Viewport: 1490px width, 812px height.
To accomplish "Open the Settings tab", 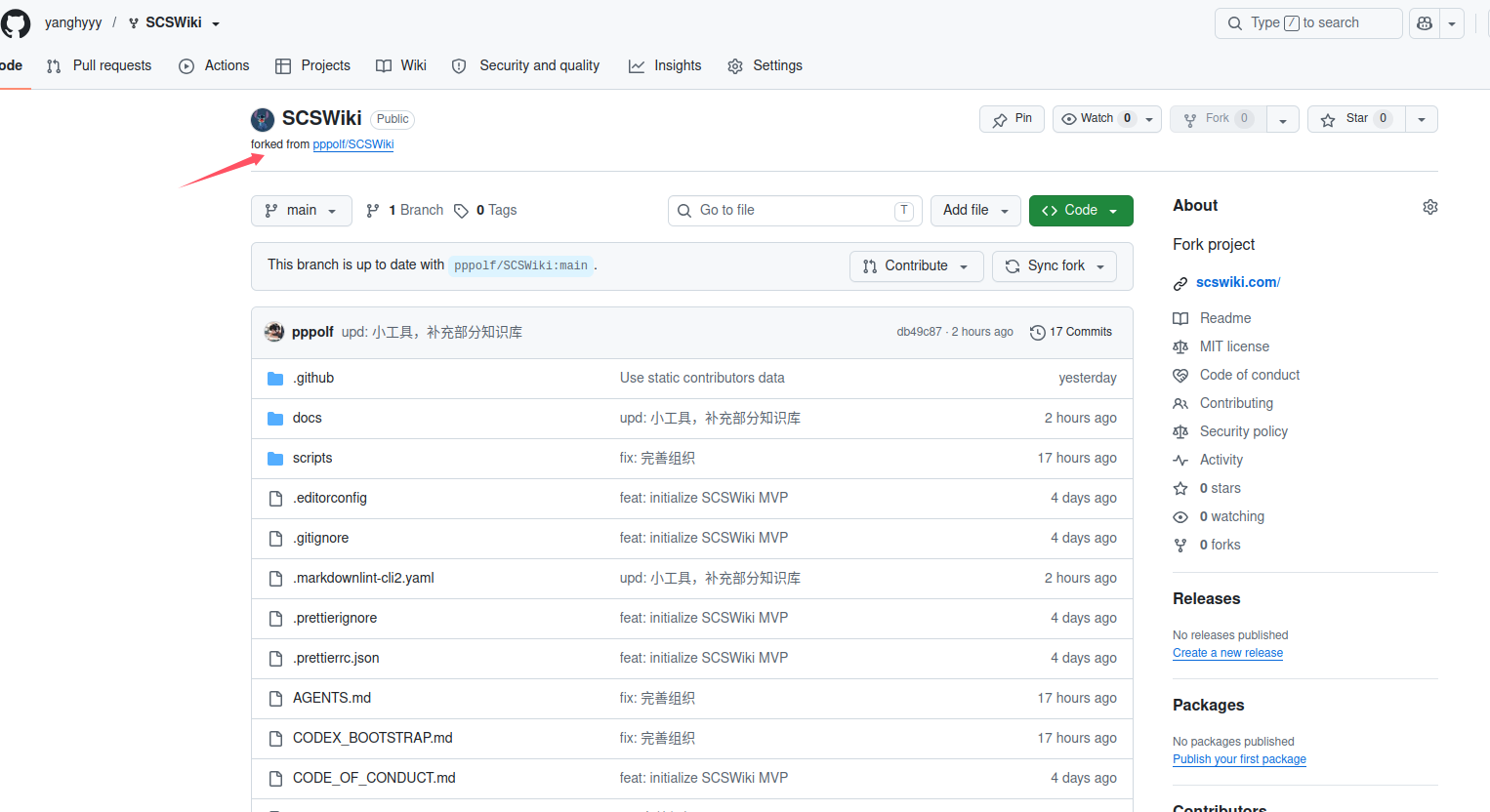I will point(765,65).
